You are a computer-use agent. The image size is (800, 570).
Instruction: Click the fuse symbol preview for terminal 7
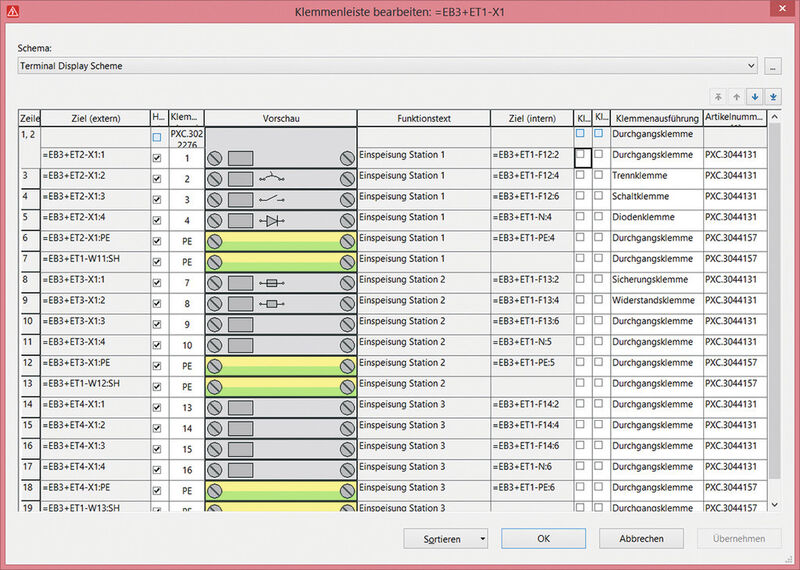point(272,283)
